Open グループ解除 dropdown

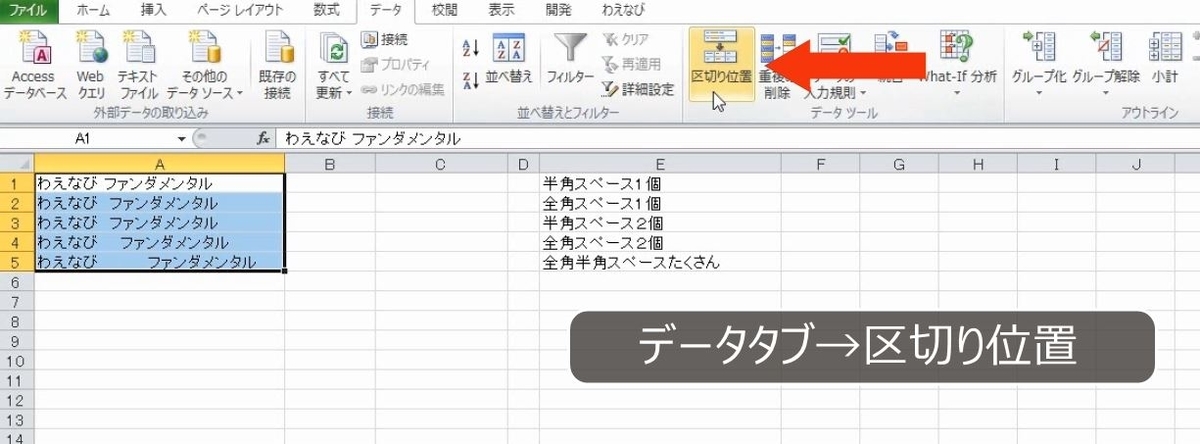click(x=1106, y=62)
